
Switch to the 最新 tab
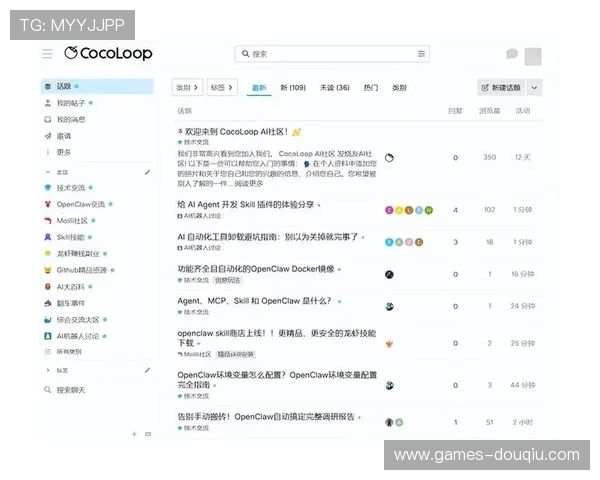point(259,88)
